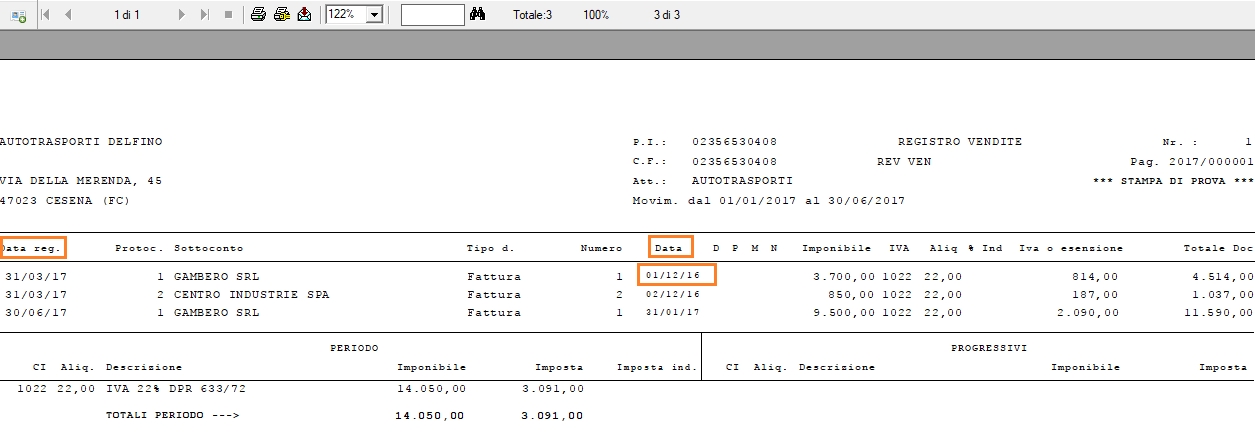Click the '*** STAMPA DI PROVA ***' text
Viewport: 1255px width, 447px height.
coord(1174,181)
